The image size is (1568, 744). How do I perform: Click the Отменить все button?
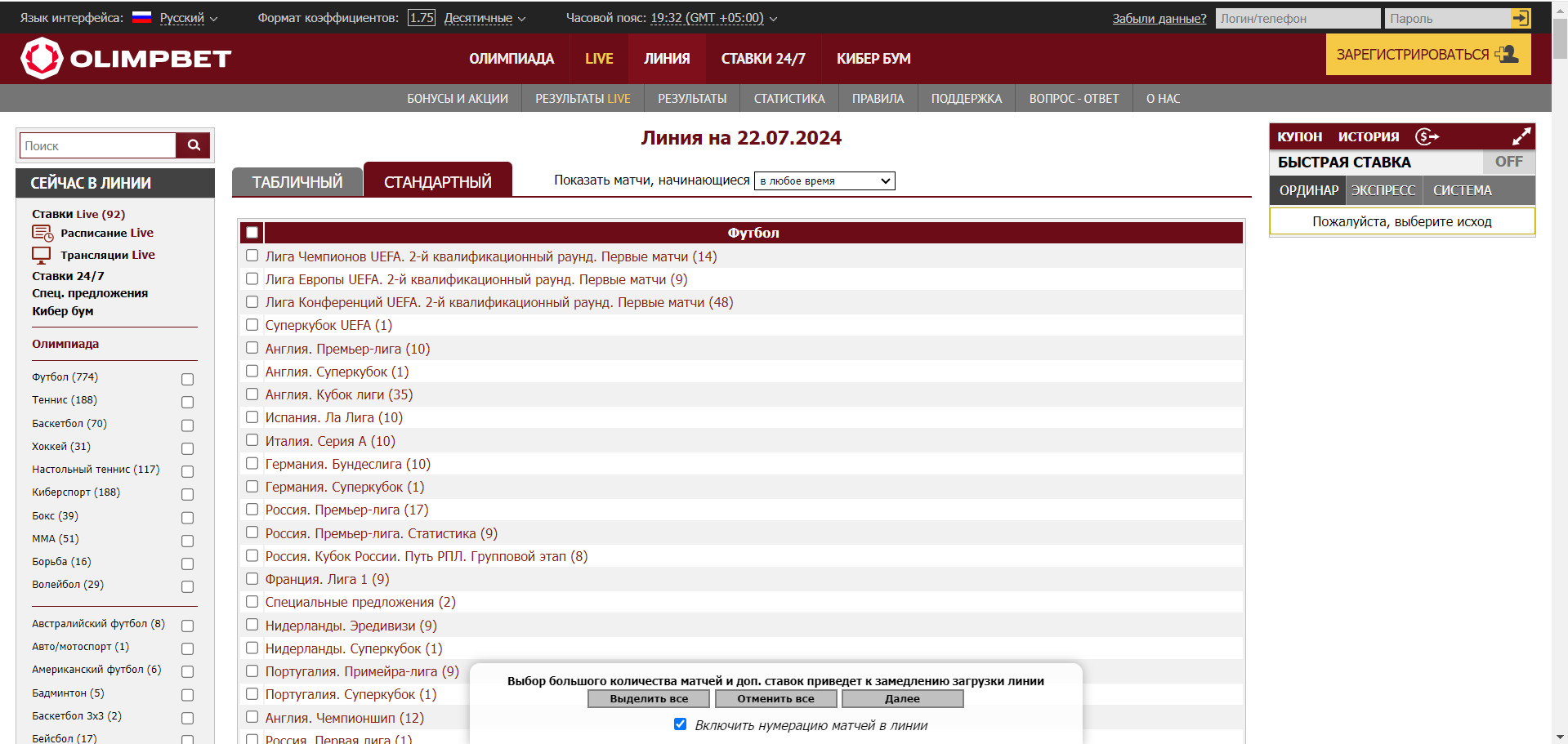coord(775,699)
